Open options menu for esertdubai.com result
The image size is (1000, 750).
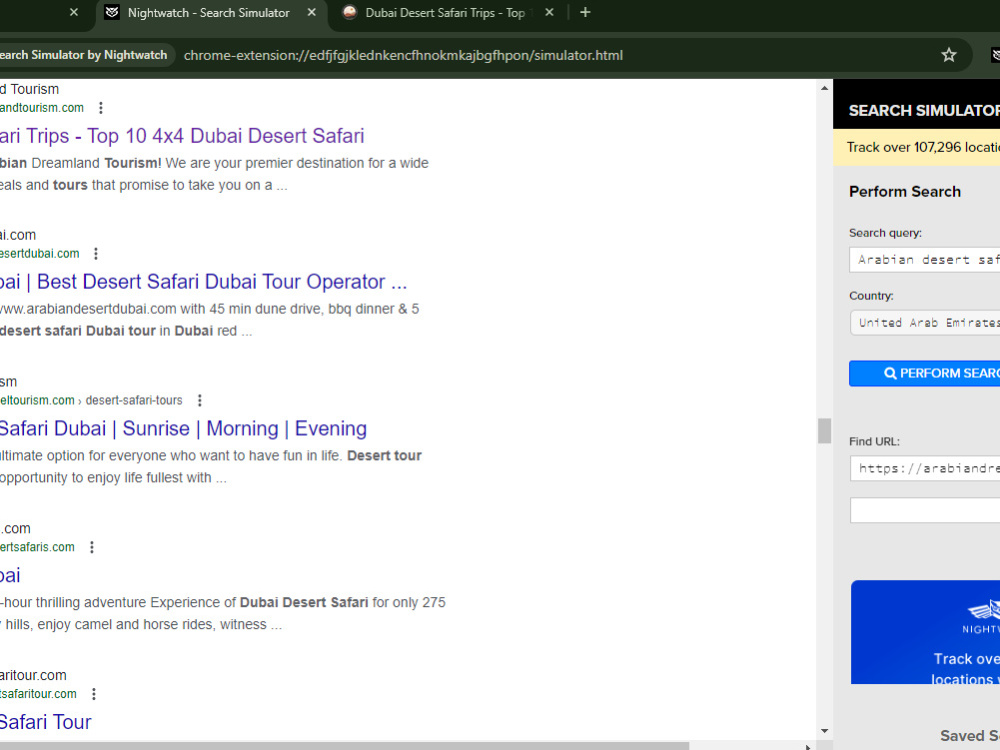pyautogui.click(x=96, y=254)
